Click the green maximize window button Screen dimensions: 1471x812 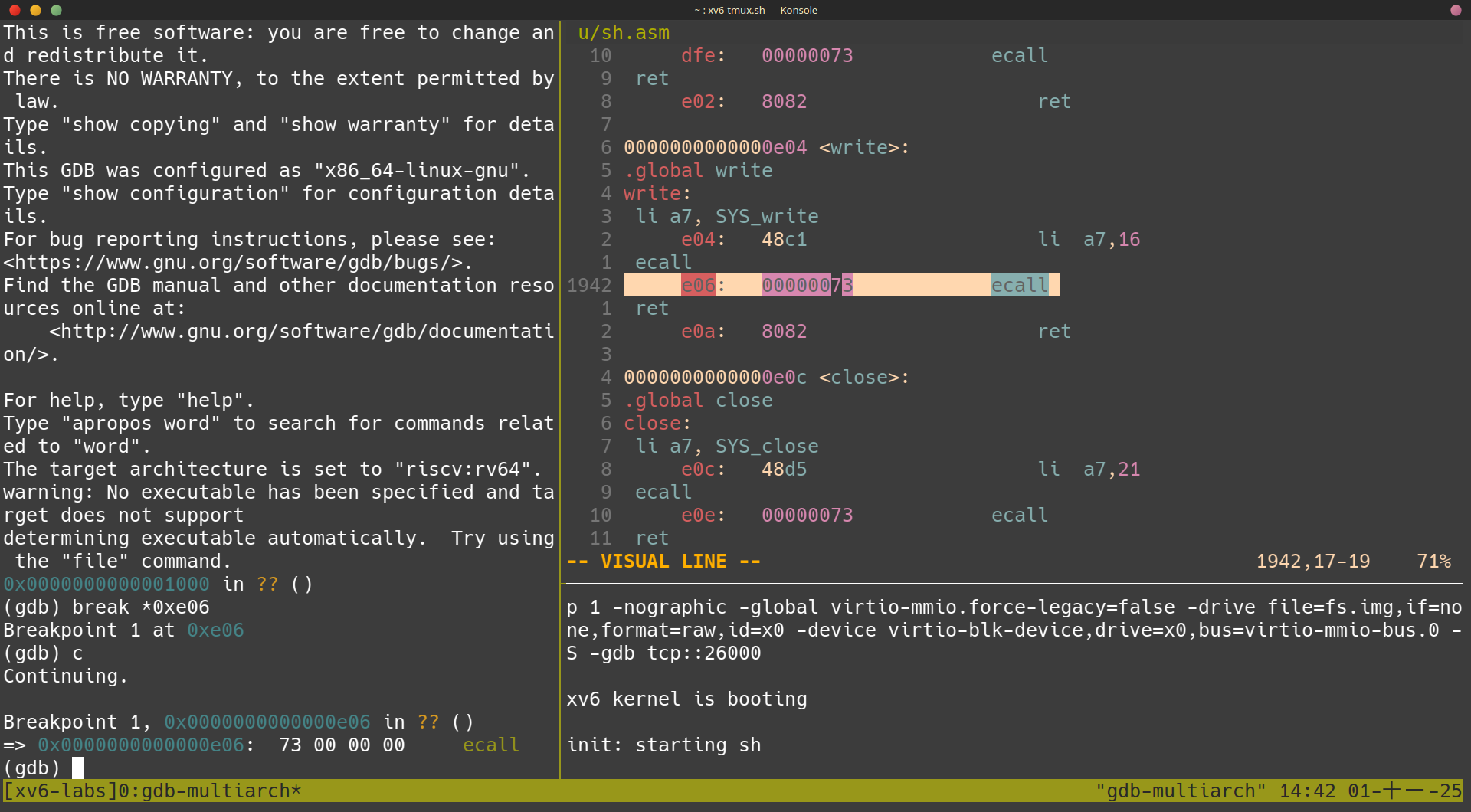pos(56,10)
